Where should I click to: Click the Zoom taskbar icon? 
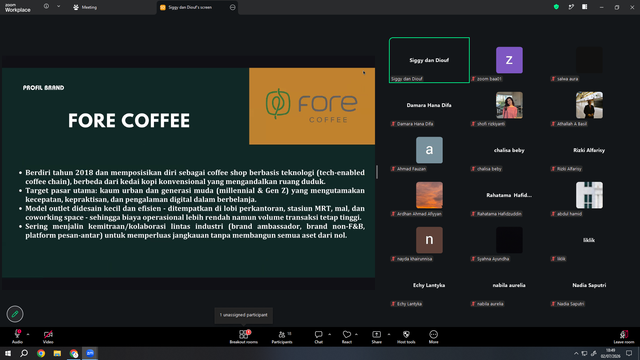(90, 353)
